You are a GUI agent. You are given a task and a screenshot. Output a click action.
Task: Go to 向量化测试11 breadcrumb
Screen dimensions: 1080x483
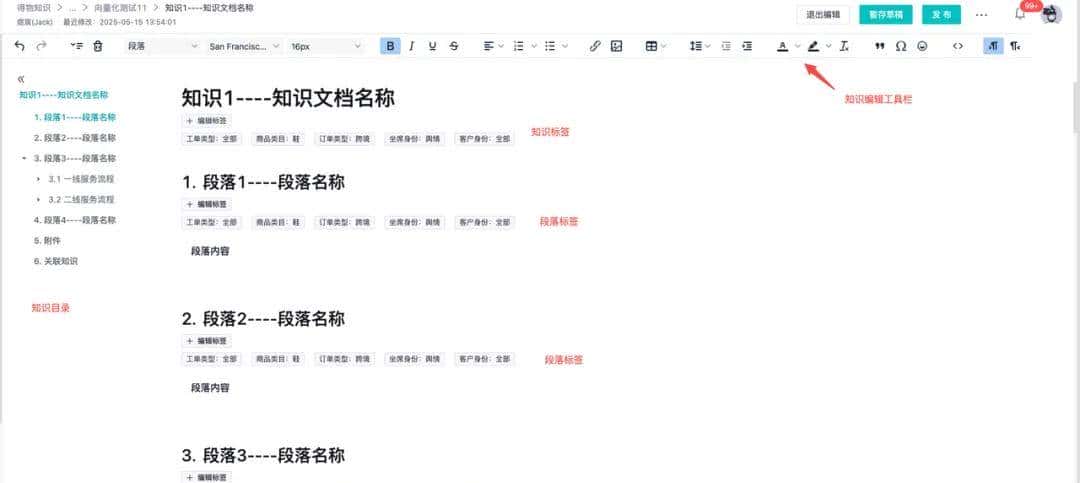[121, 8]
